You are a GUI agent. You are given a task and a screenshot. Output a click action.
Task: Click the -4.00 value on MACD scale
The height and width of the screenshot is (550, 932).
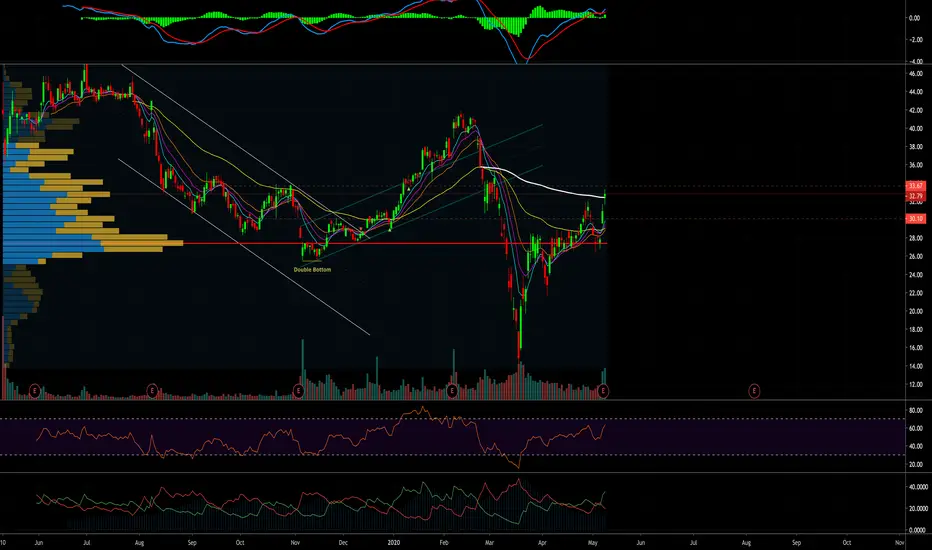pyautogui.click(x=915, y=61)
